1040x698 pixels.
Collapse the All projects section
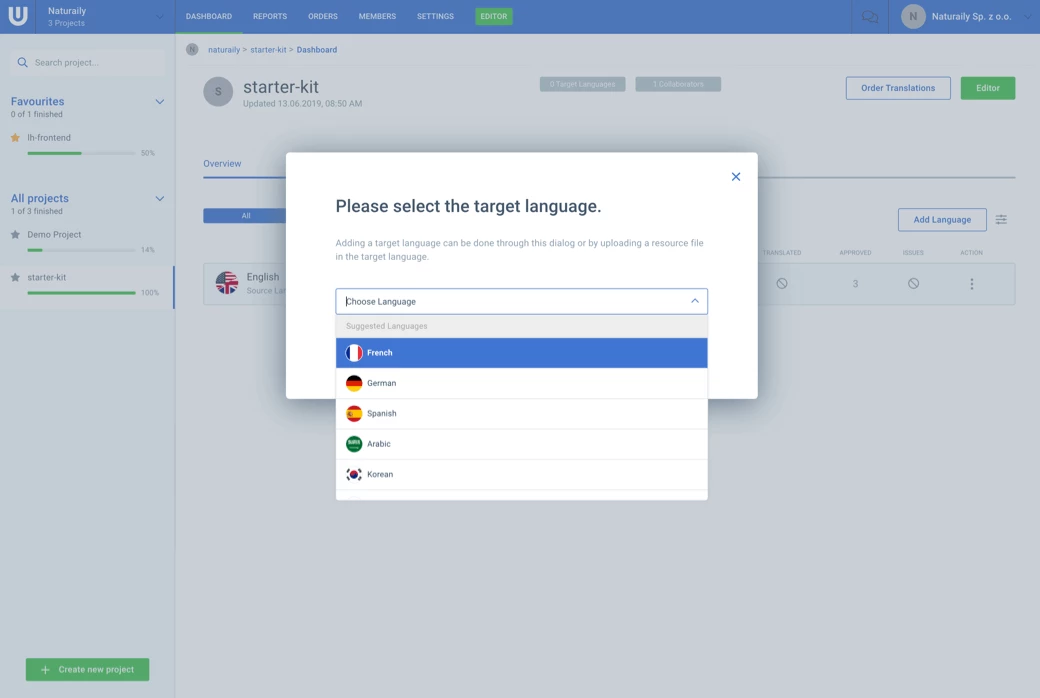click(x=159, y=198)
